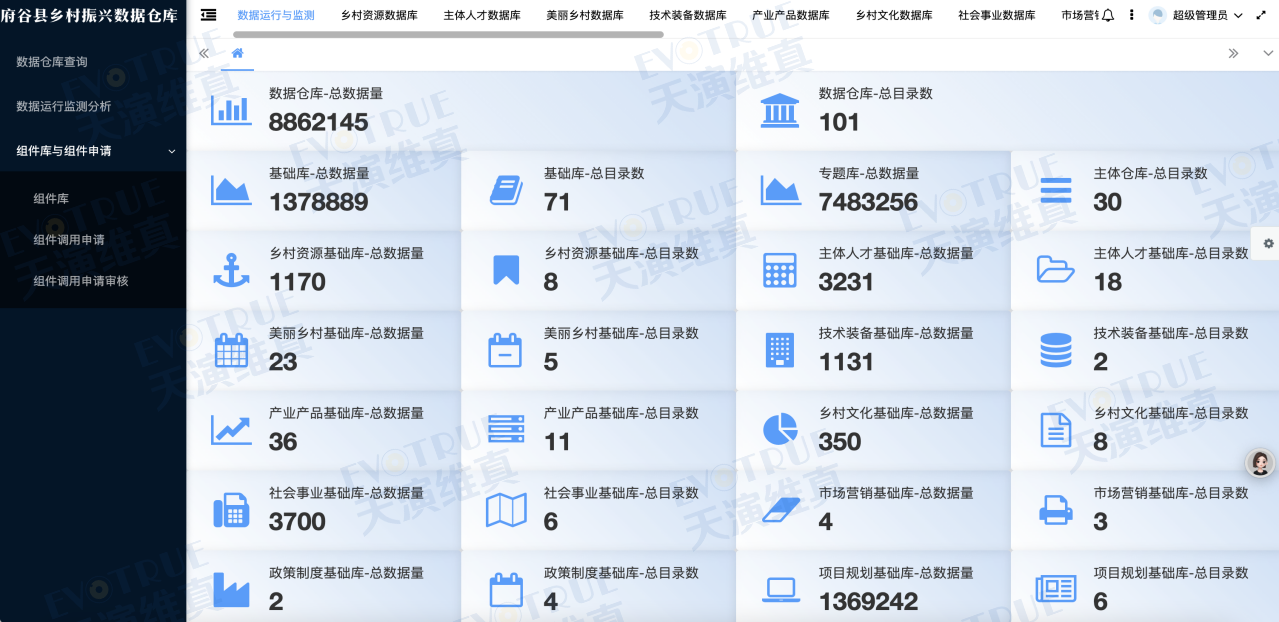Viewport: 1279px width, 622px height.
Task: Click the anchor icon on the 乡村资源基础库 card
Action: tap(232, 269)
